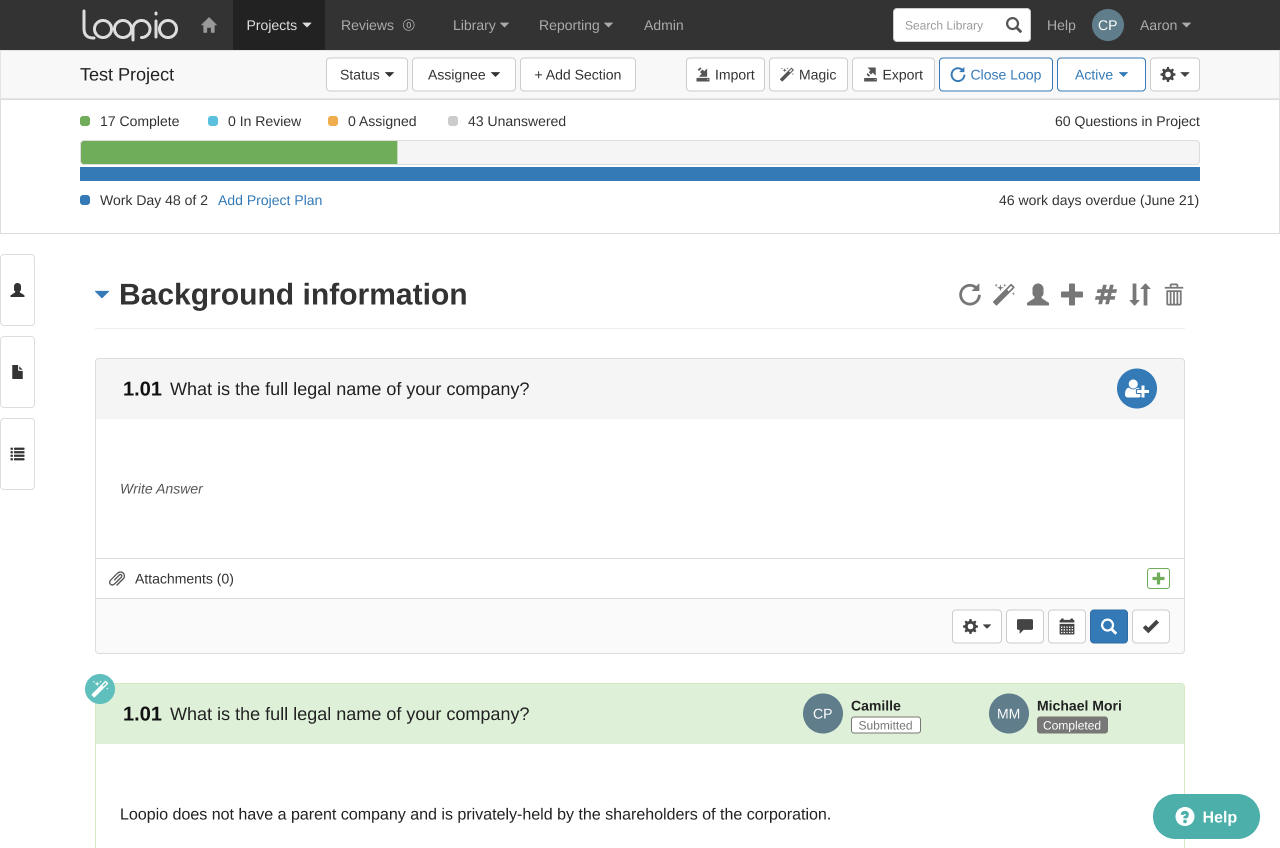Open the Reporting menu
Screen dimensions: 1280x848
coord(576,25)
